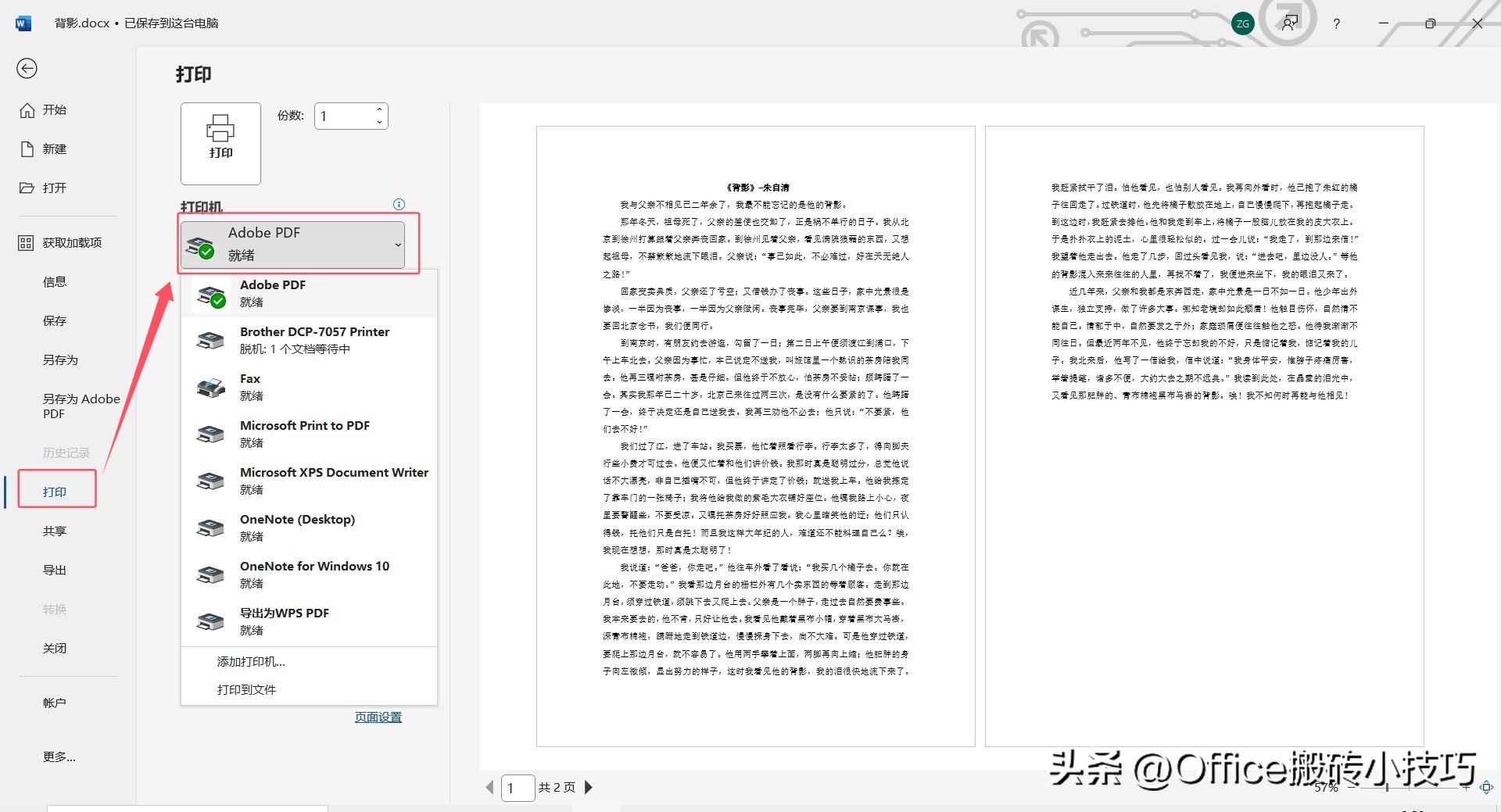Select 导出 in the sidebar
Image resolution: width=1501 pixels, height=812 pixels.
(x=55, y=571)
